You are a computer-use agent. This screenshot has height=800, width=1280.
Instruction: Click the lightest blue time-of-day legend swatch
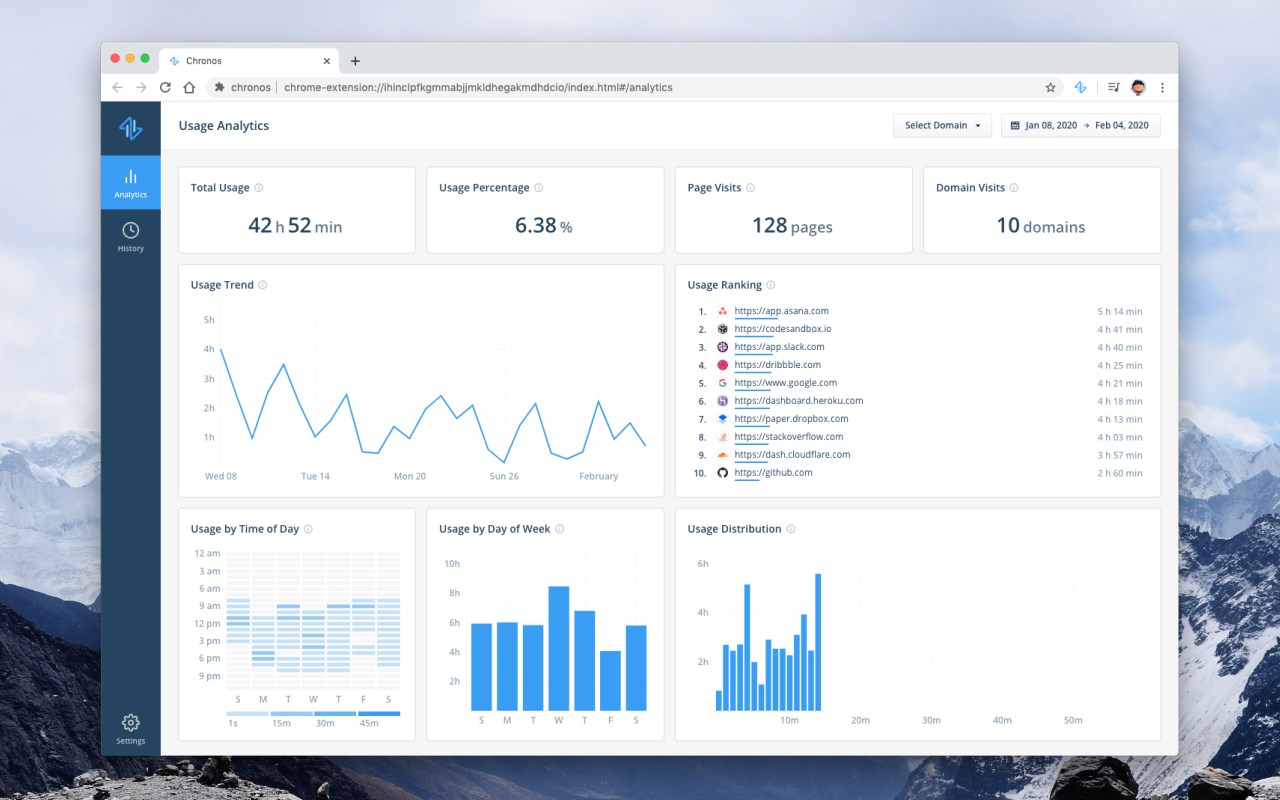(x=248, y=713)
